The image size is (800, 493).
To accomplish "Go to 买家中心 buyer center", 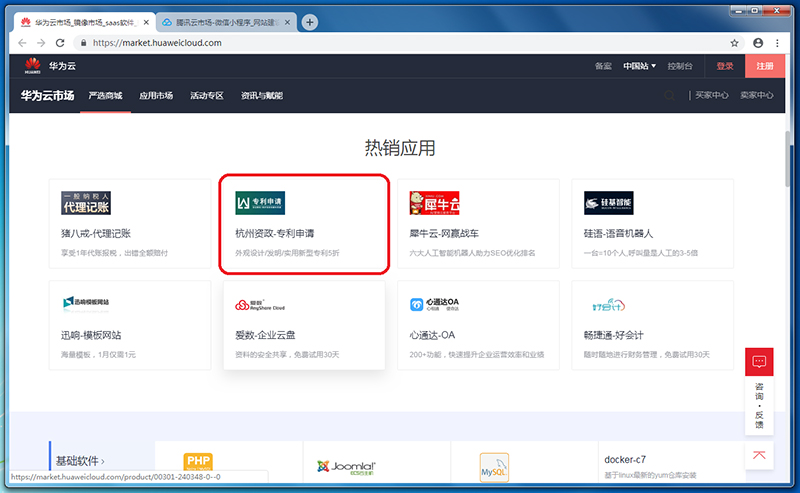I will [x=712, y=95].
